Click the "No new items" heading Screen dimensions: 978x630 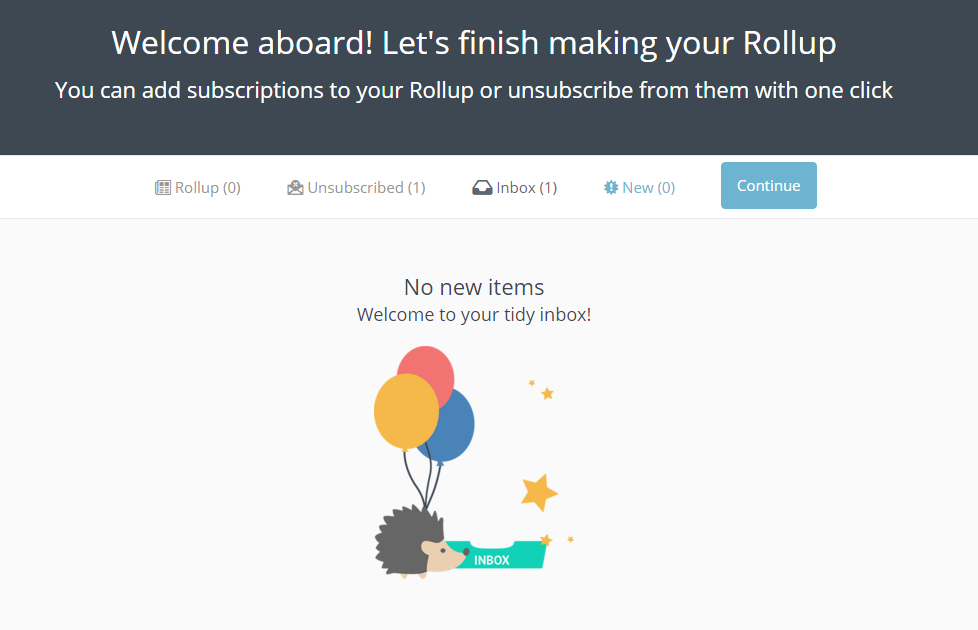coord(474,287)
